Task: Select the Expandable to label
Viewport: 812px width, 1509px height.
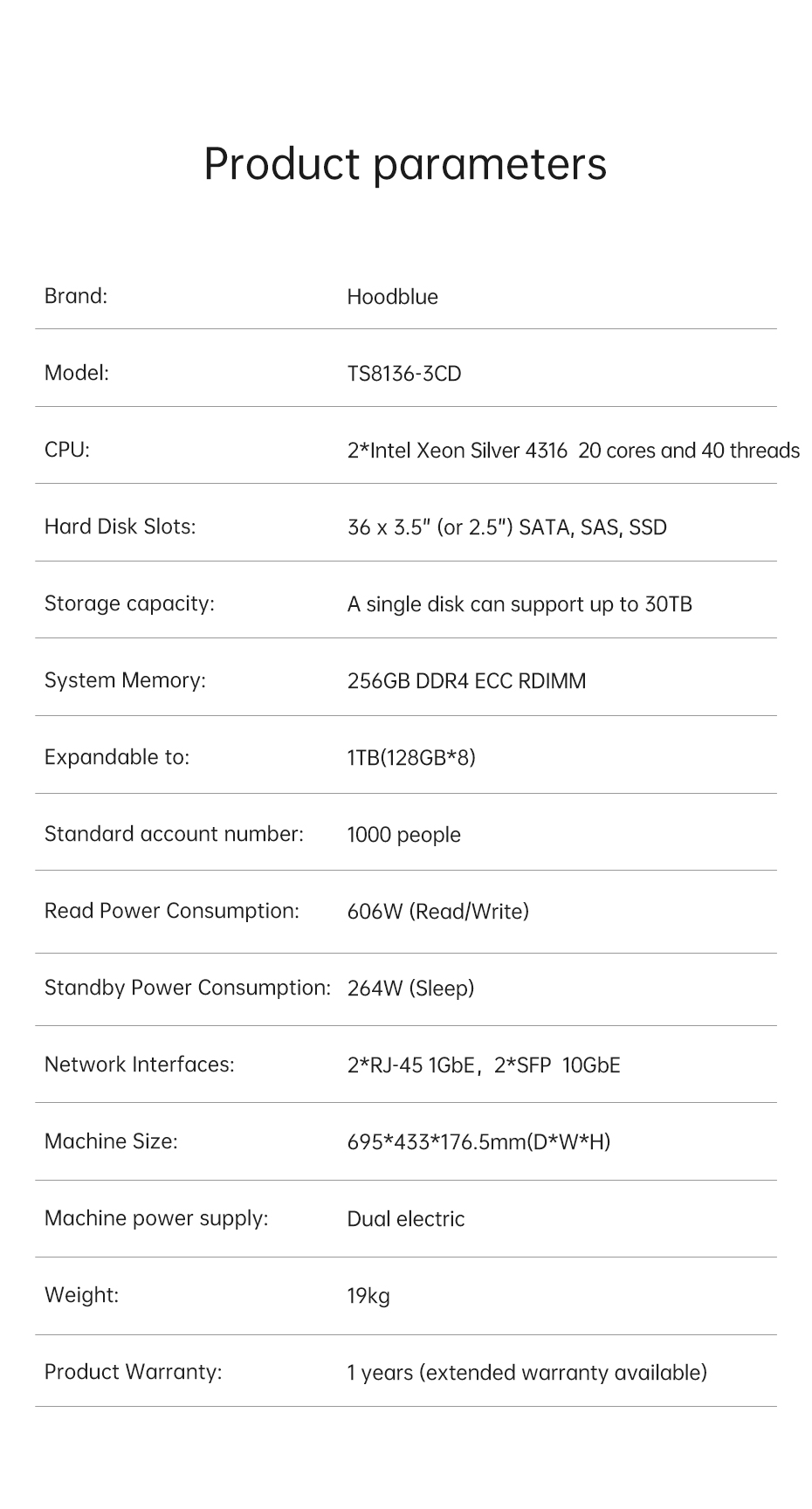Action: point(116,757)
